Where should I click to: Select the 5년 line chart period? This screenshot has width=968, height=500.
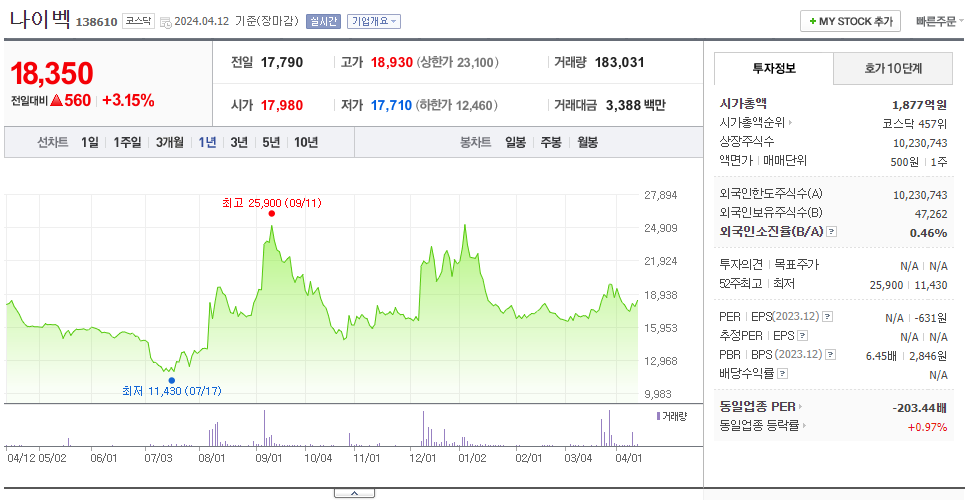[x=271, y=143]
